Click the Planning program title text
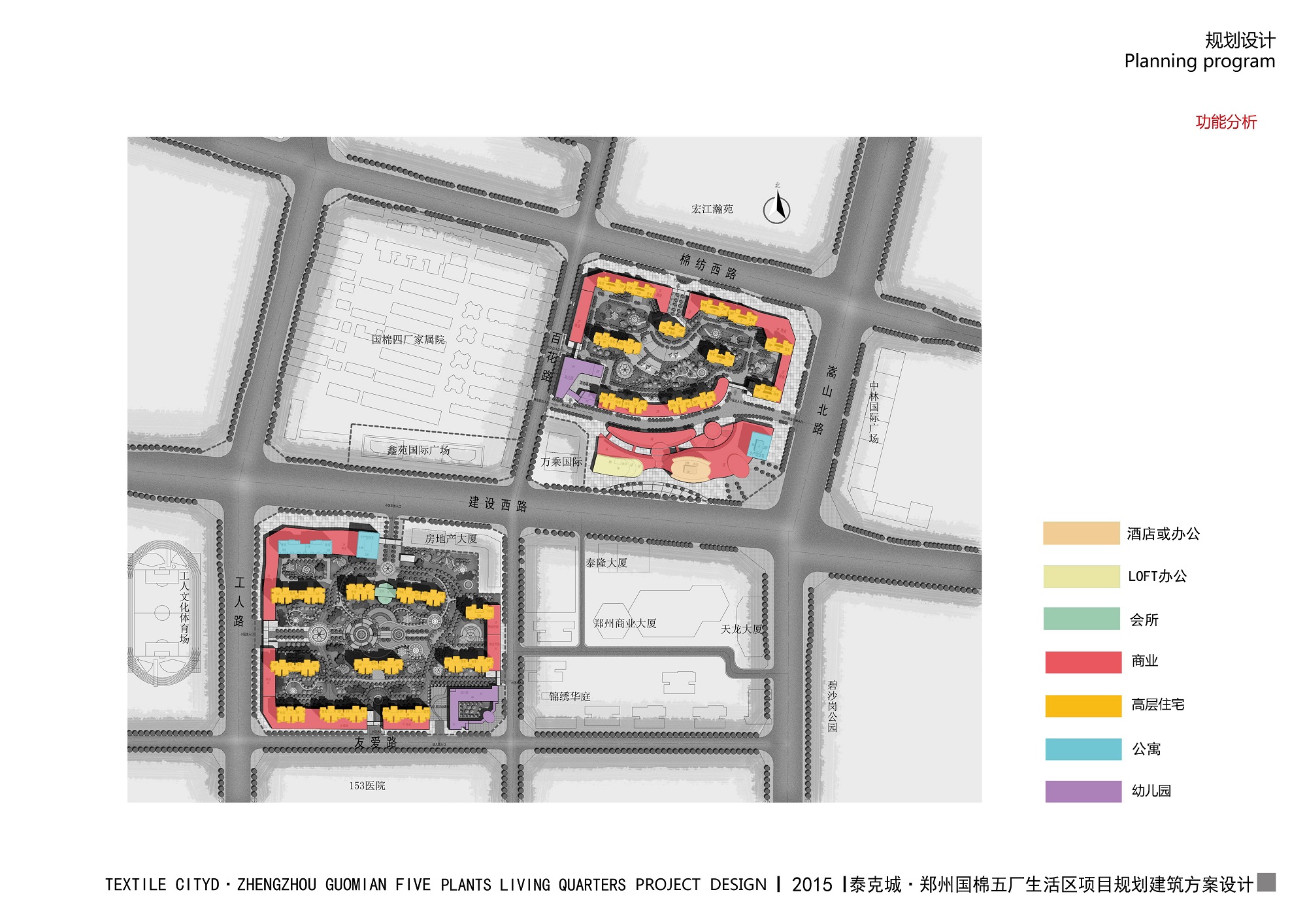Screen dimensions: 1307x924 (1199, 61)
